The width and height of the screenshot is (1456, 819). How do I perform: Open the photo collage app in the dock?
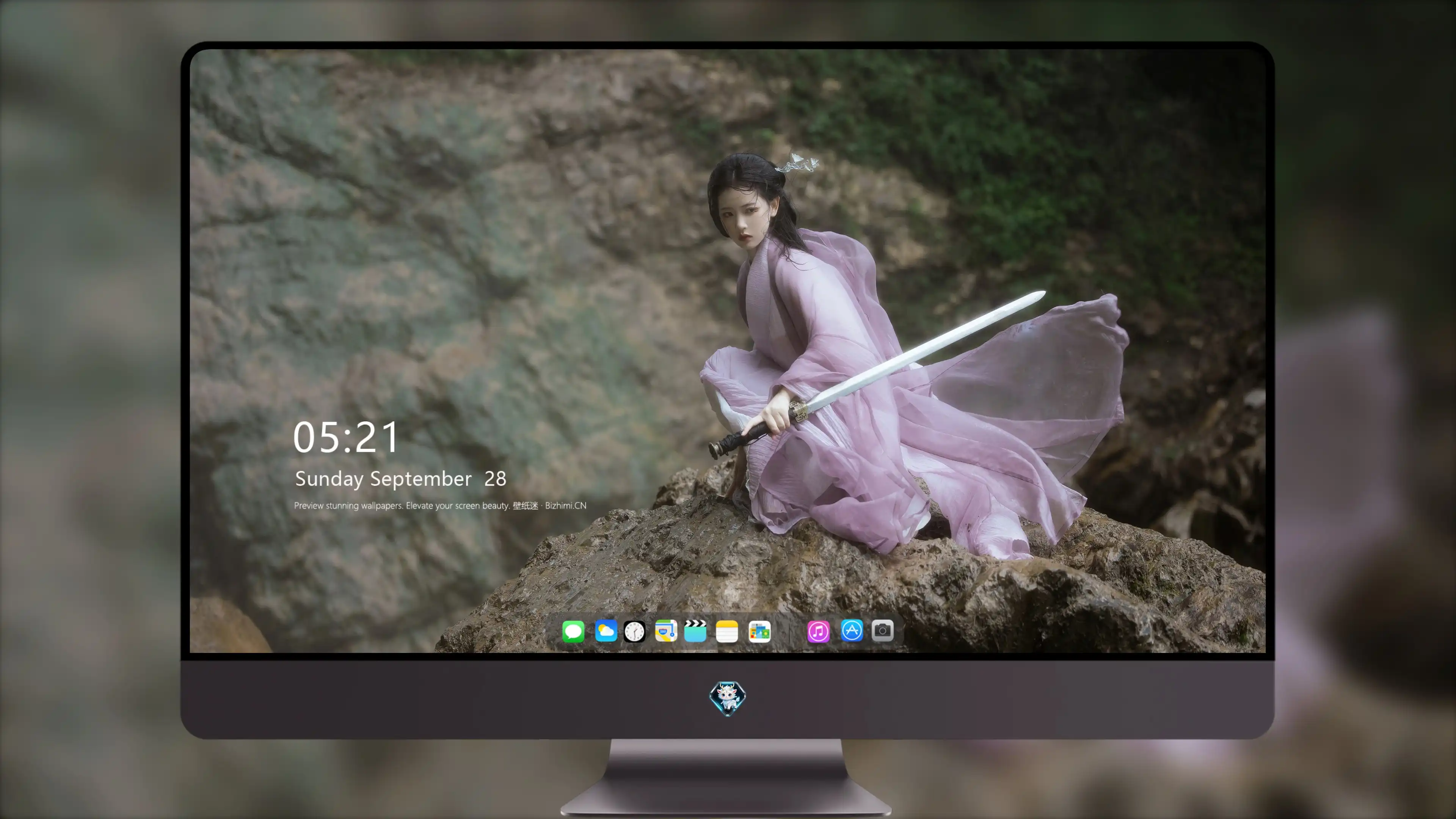tap(759, 631)
